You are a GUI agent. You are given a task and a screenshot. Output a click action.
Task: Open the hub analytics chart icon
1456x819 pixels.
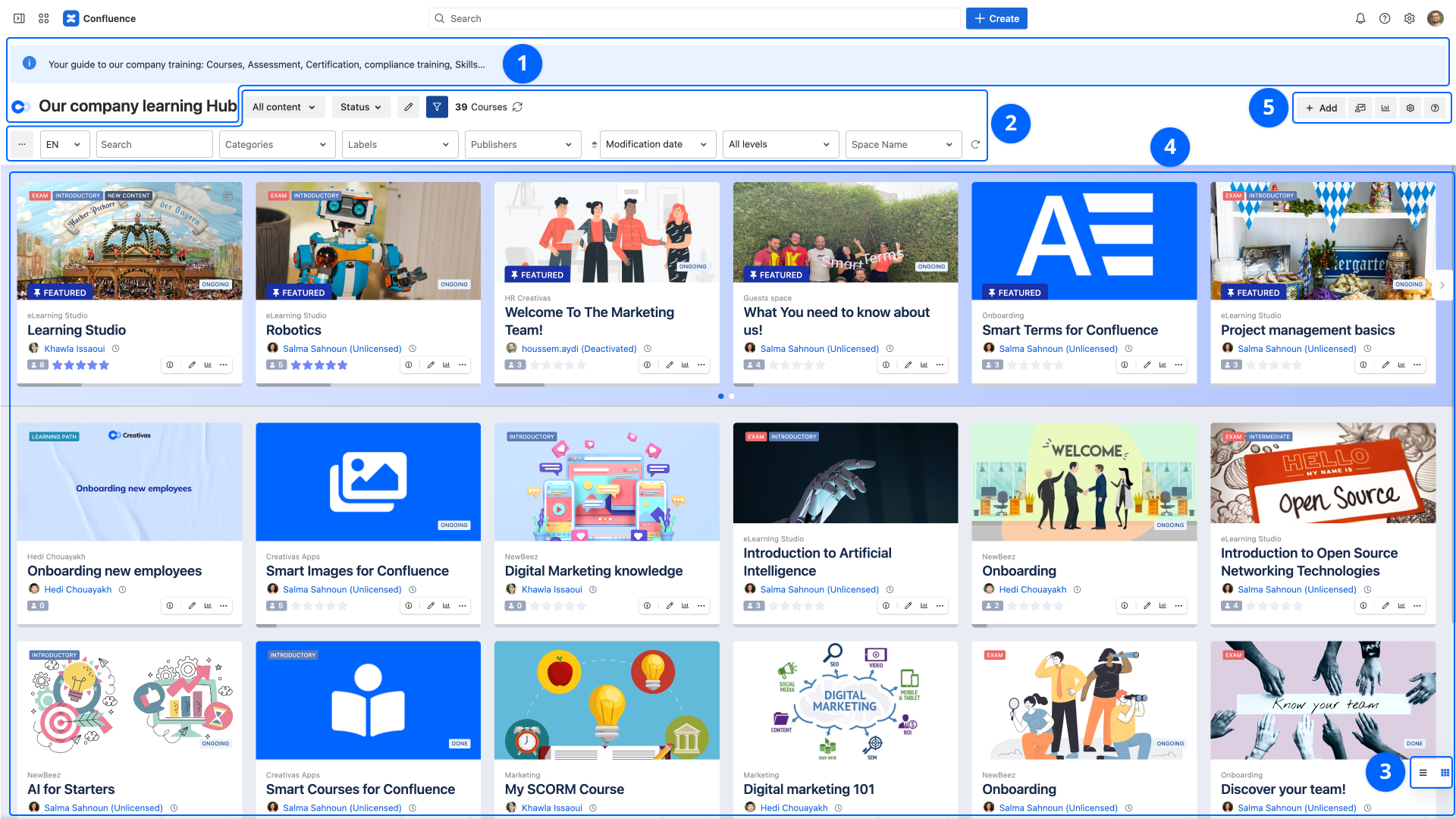1385,108
